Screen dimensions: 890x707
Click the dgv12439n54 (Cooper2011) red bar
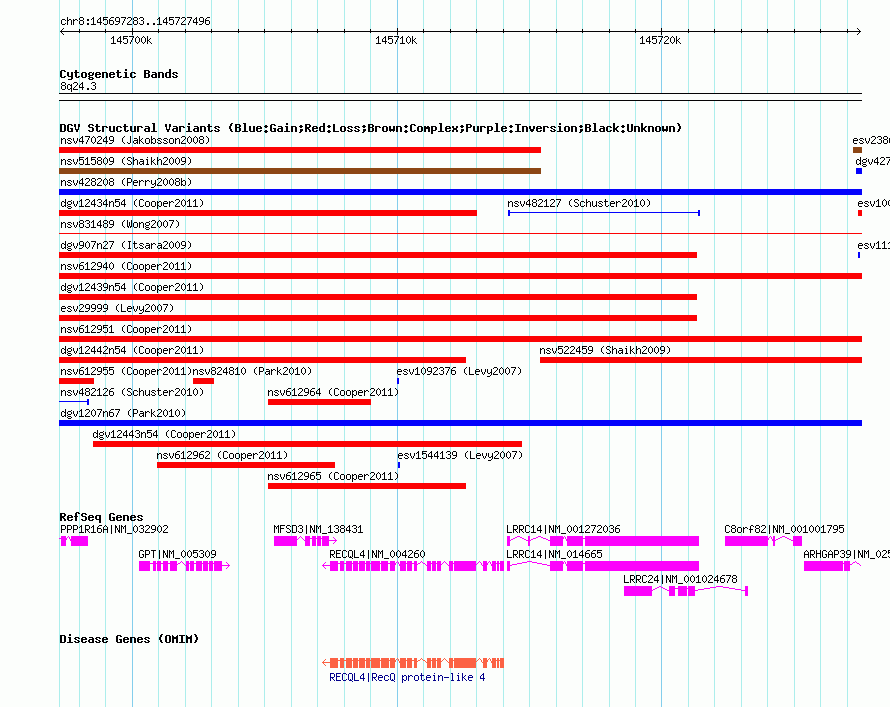click(x=378, y=297)
